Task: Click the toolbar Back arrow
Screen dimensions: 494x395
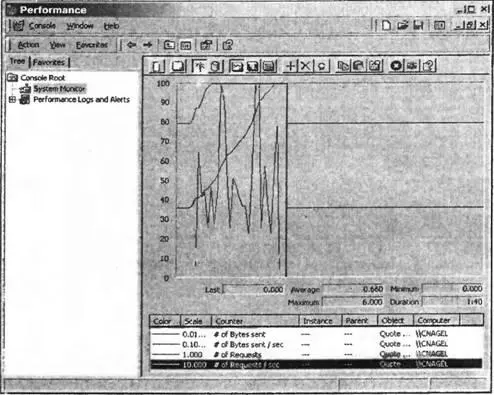Action: (x=132, y=45)
